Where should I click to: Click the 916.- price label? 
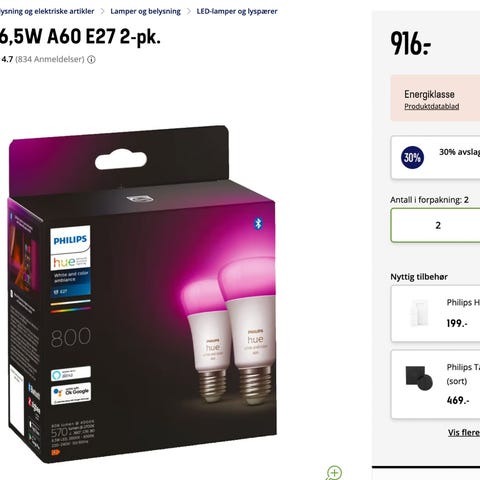(411, 44)
